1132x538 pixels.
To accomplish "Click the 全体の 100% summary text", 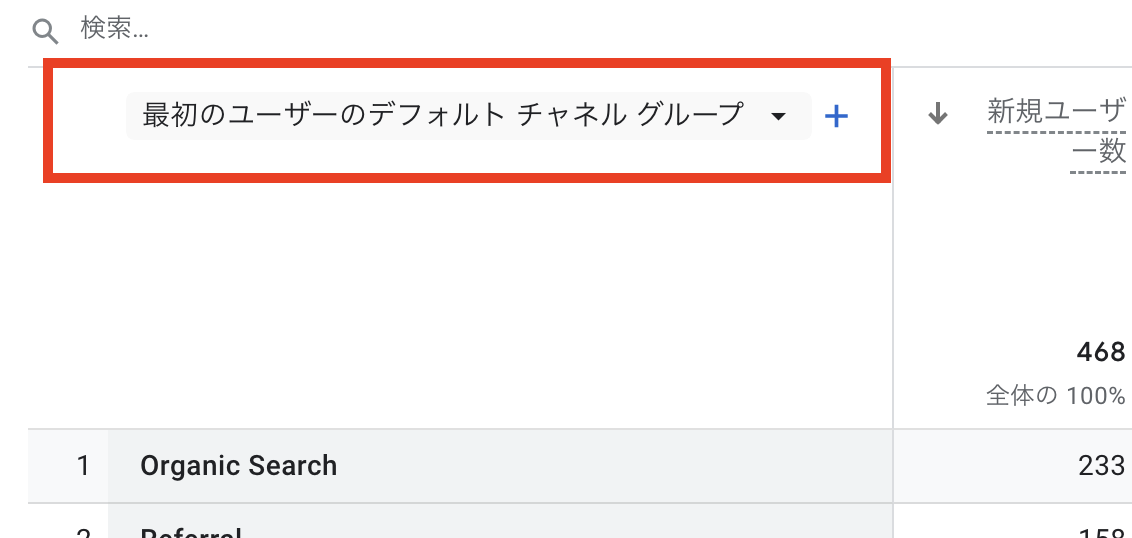I will point(1055,396).
